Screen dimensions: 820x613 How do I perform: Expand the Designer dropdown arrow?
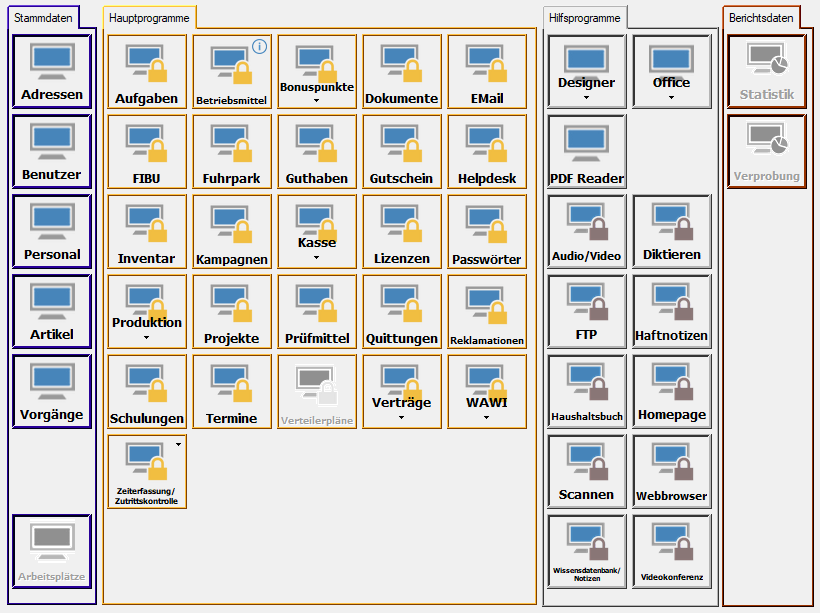tap(587, 97)
